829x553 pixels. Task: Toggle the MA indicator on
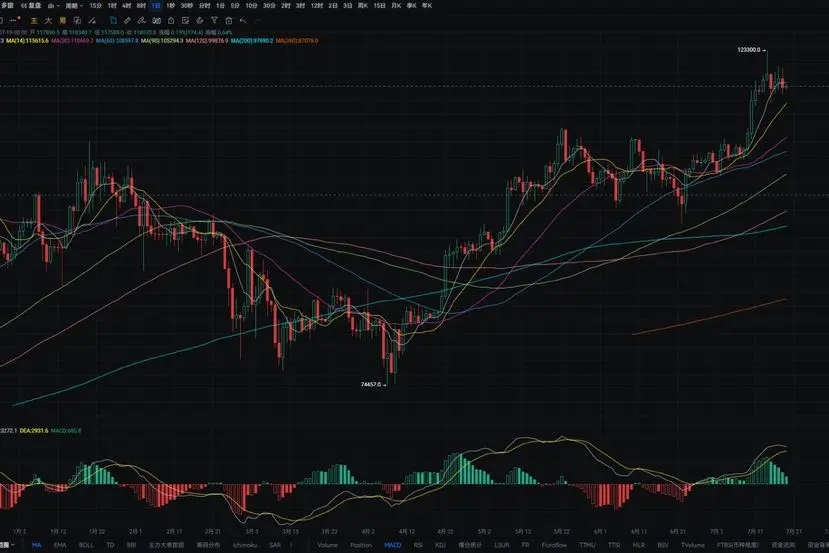(x=36, y=545)
